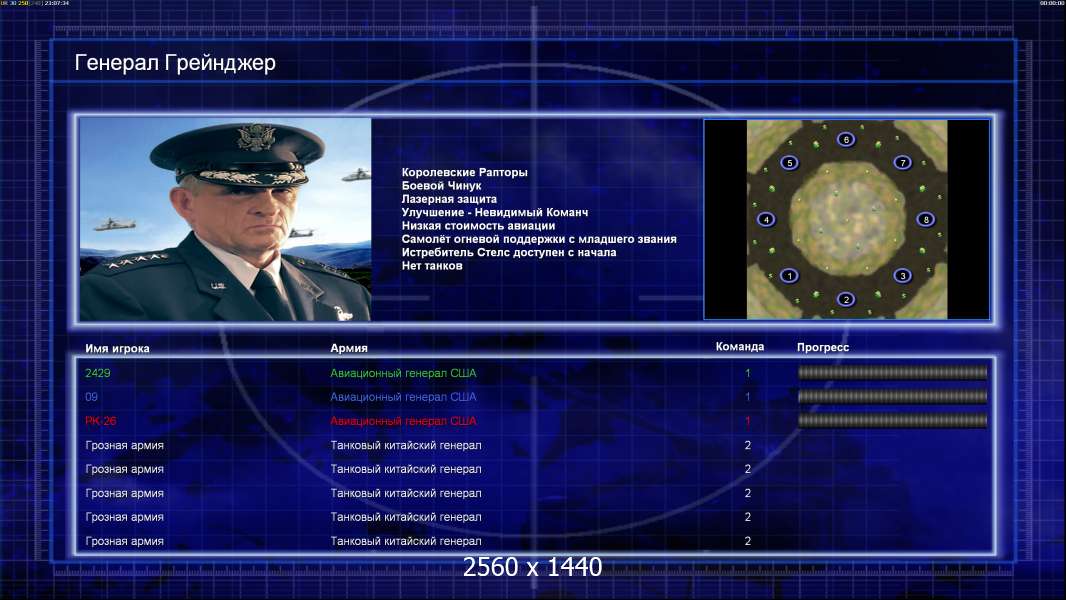This screenshot has height=600, width=1066.
Task: Select map start position marker 4
Action: click(x=766, y=219)
